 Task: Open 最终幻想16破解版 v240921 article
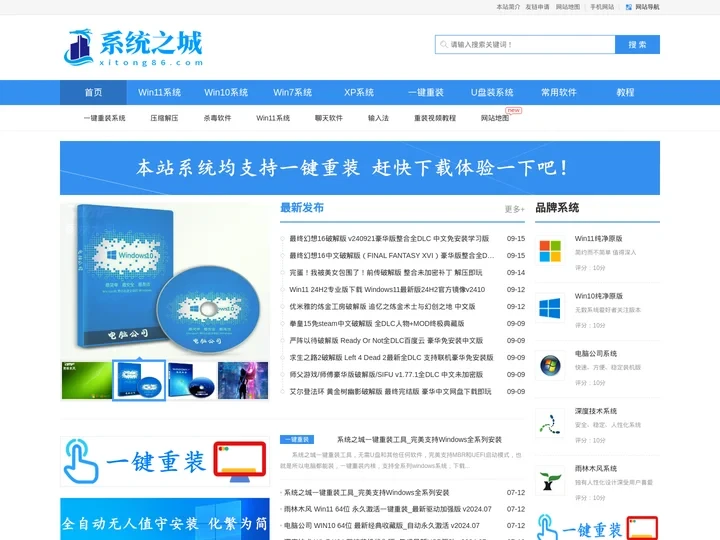tap(389, 239)
